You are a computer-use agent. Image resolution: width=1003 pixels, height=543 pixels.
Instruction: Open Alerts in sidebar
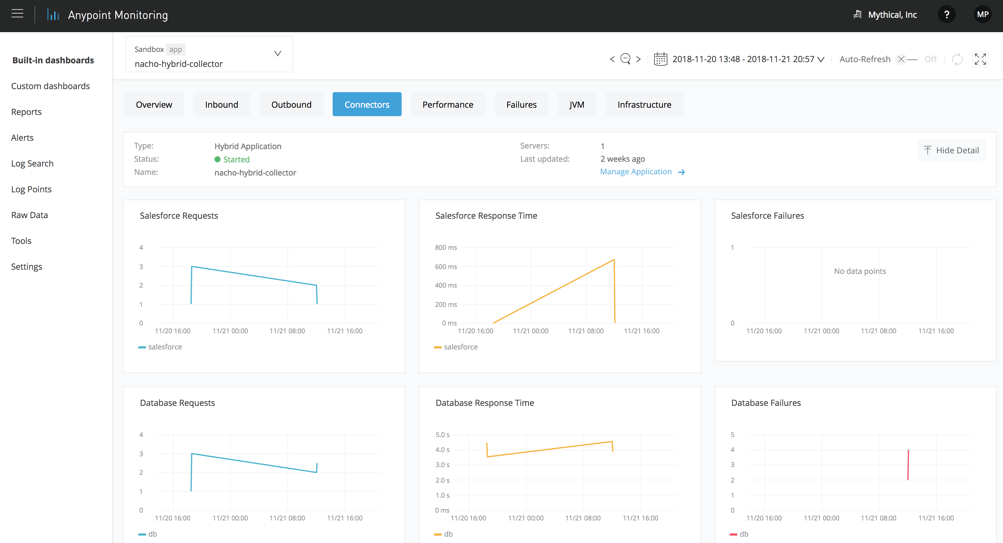pos(22,138)
